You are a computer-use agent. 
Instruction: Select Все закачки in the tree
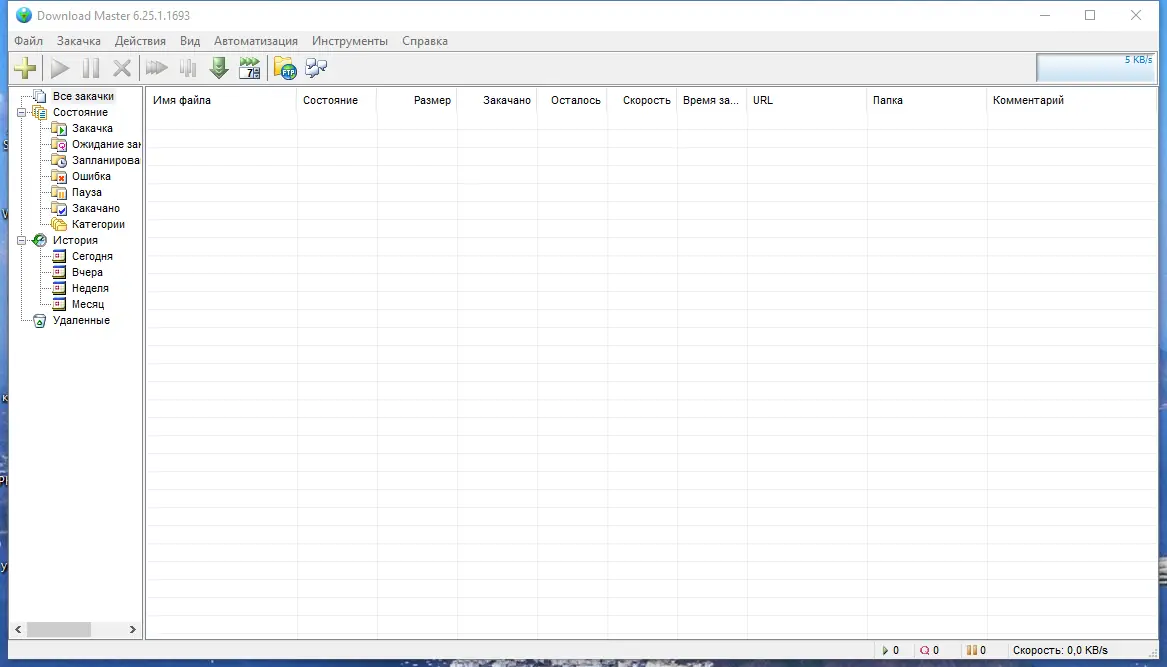click(83, 96)
